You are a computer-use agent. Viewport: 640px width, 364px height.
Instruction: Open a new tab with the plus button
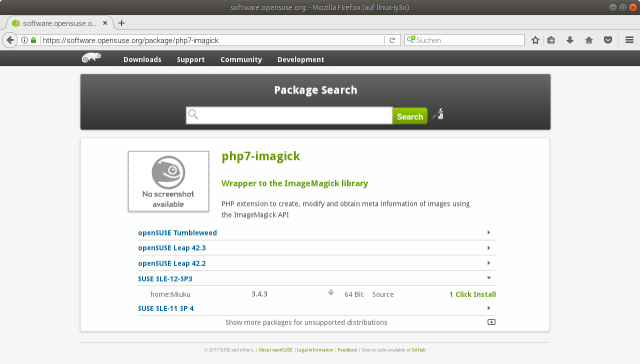pyautogui.click(x=121, y=23)
